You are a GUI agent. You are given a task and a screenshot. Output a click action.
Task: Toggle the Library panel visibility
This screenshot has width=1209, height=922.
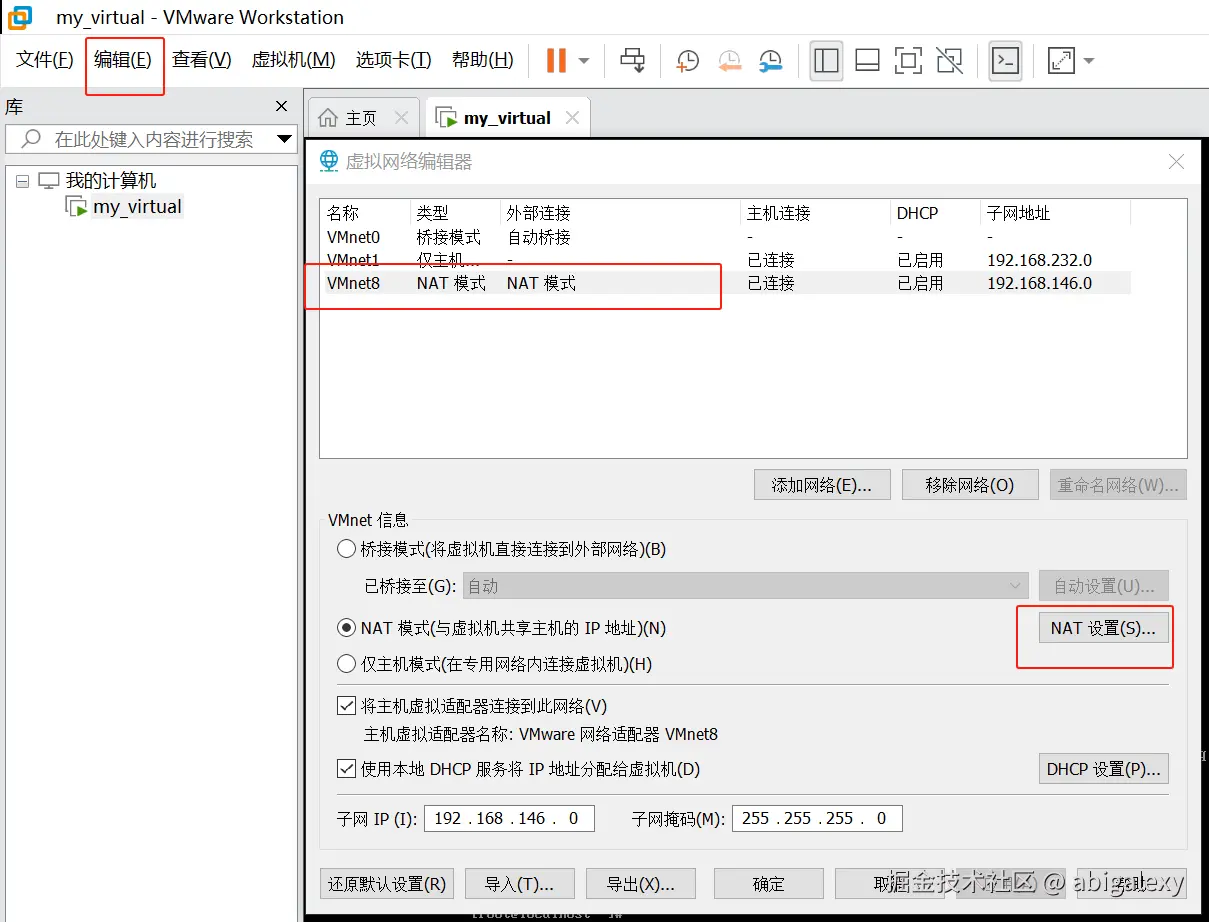[x=826, y=61]
